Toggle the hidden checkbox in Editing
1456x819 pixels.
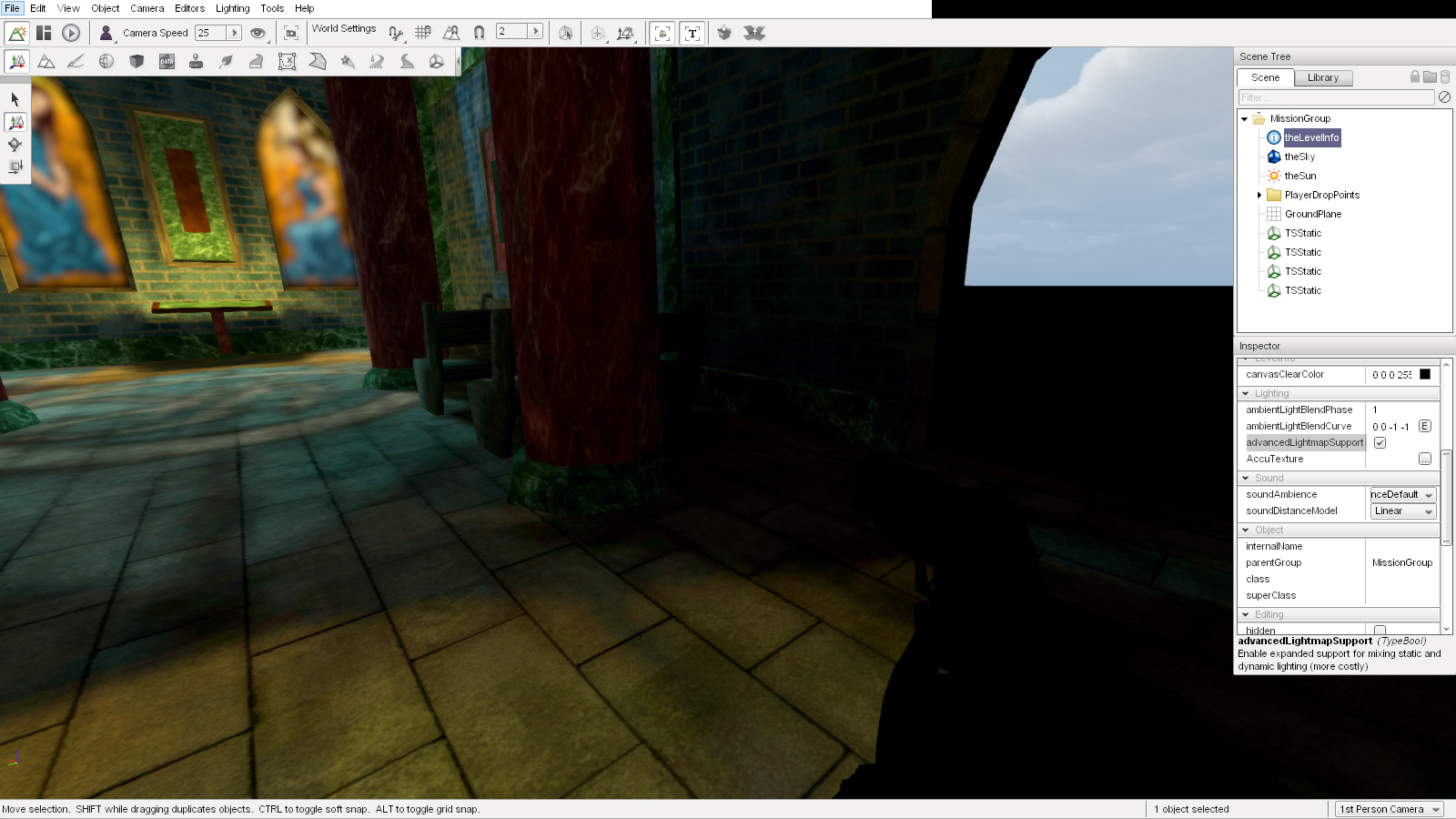[1380, 631]
